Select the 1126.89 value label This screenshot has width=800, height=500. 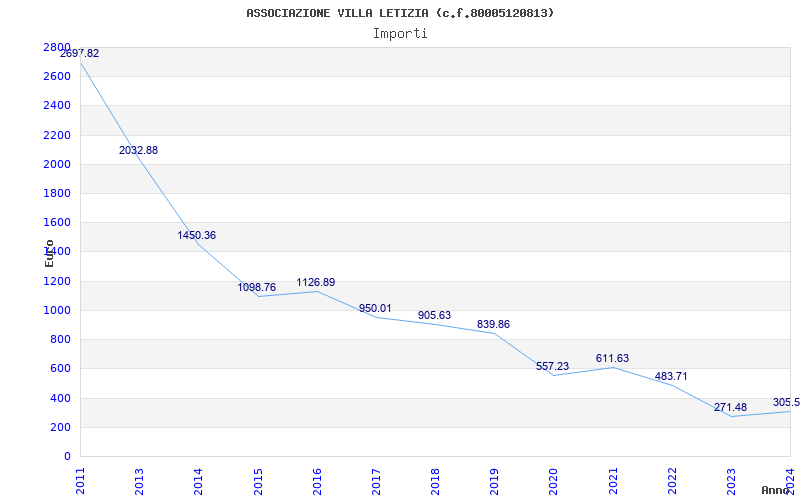(316, 283)
